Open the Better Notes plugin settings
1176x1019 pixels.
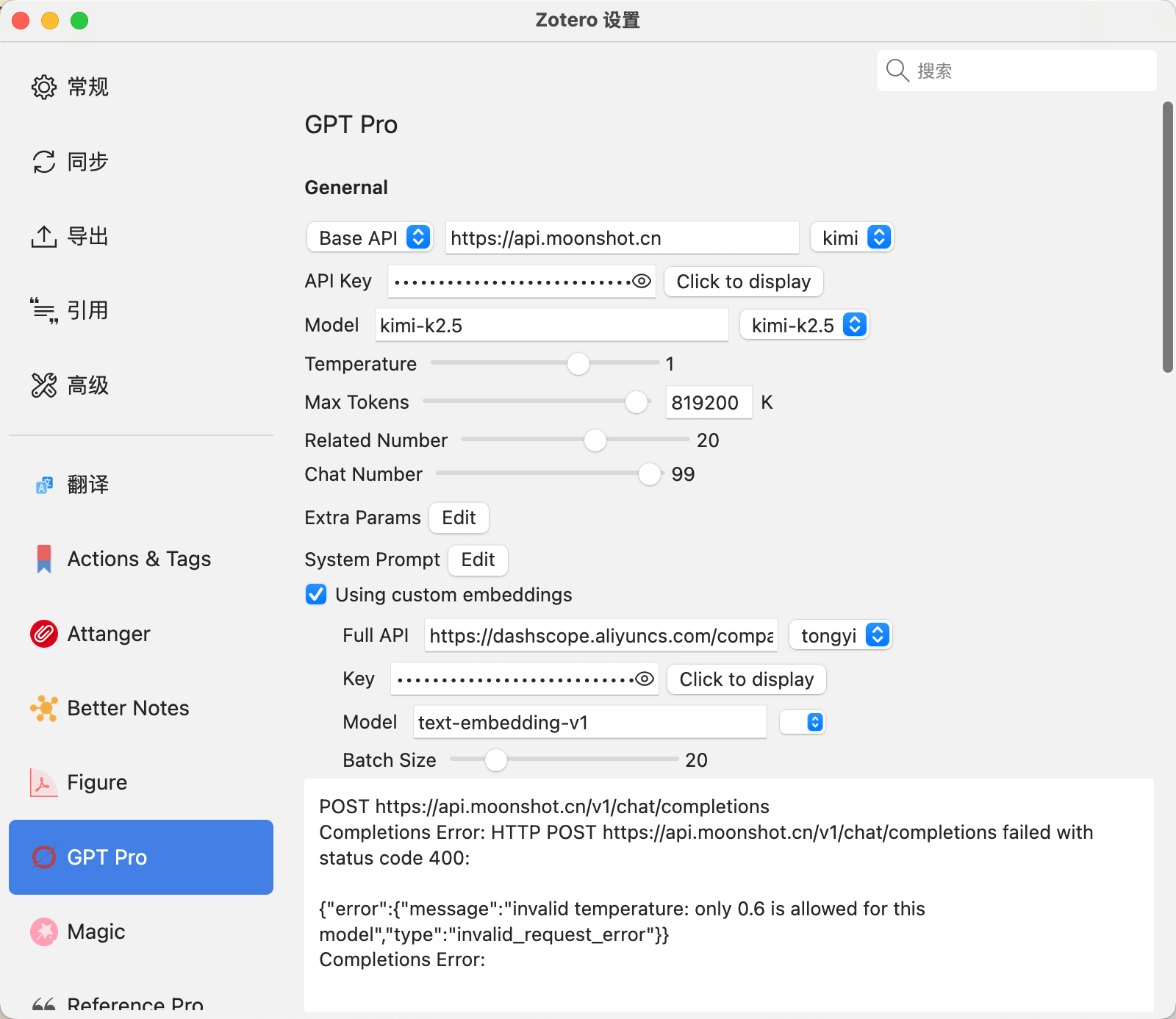141,708
